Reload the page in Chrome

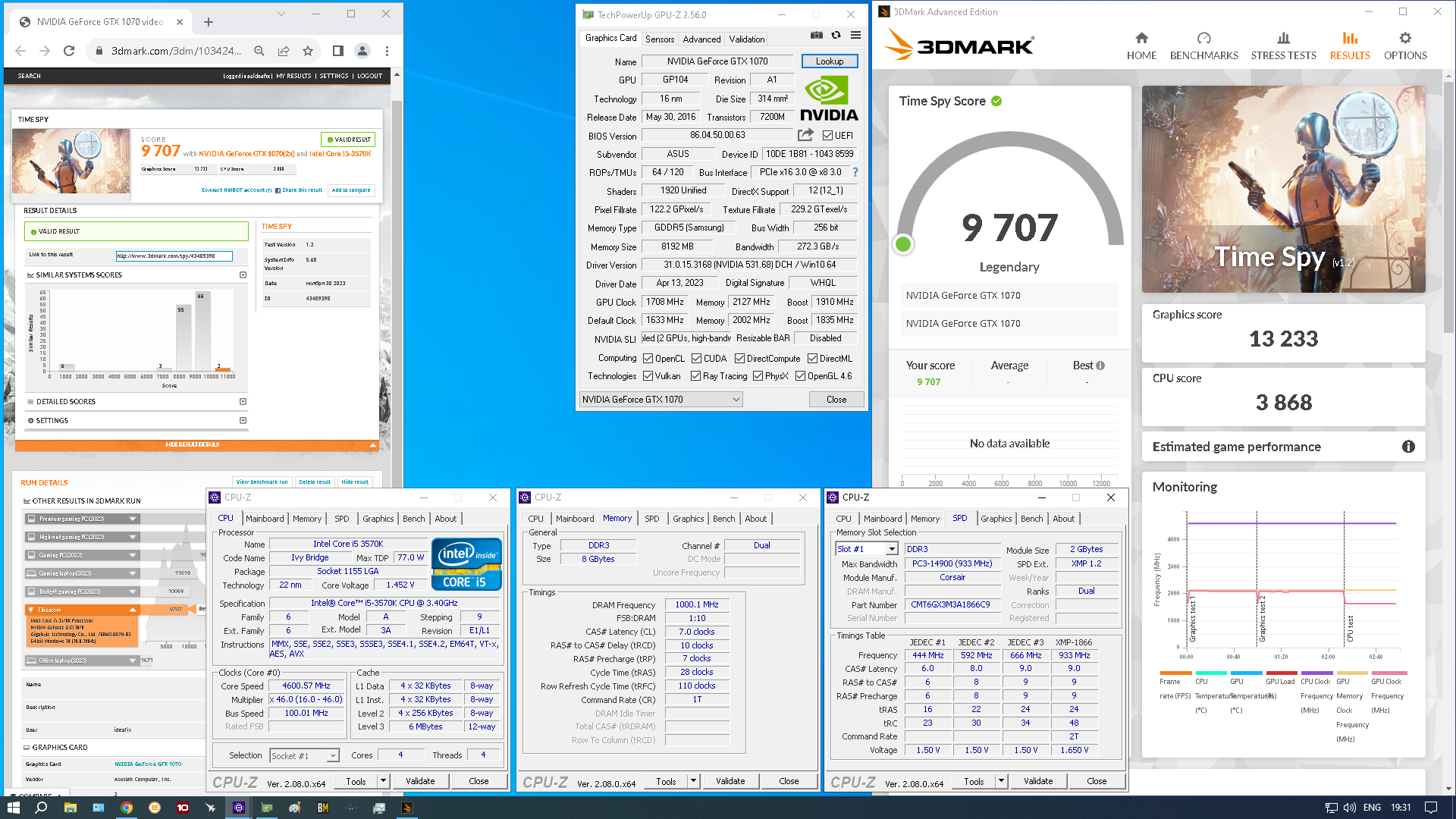pyautogui.click(x=69, y=51)
